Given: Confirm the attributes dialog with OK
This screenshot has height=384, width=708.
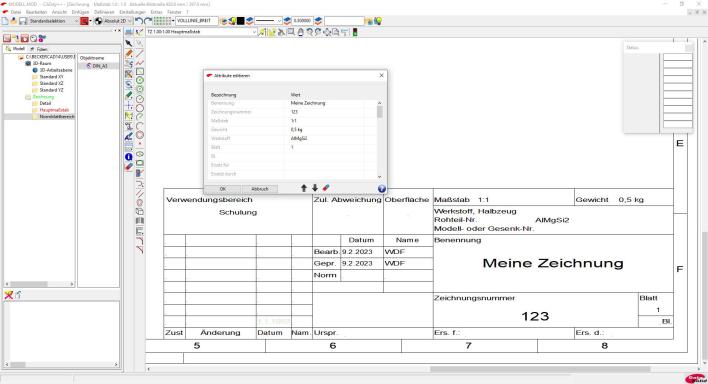Looking at the screenshot, I should tap(223, 189).
